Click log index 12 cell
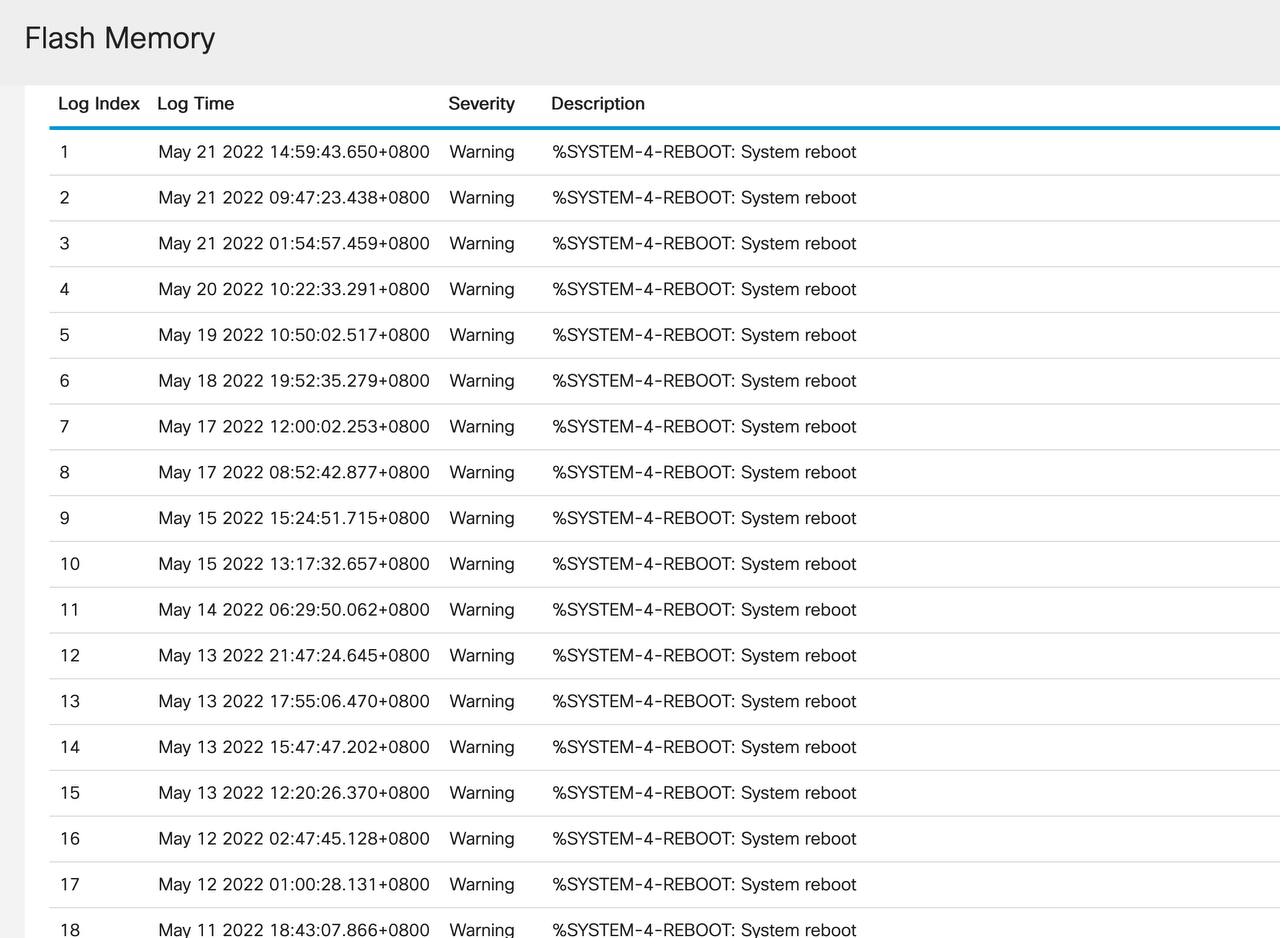 pos(70,656)
